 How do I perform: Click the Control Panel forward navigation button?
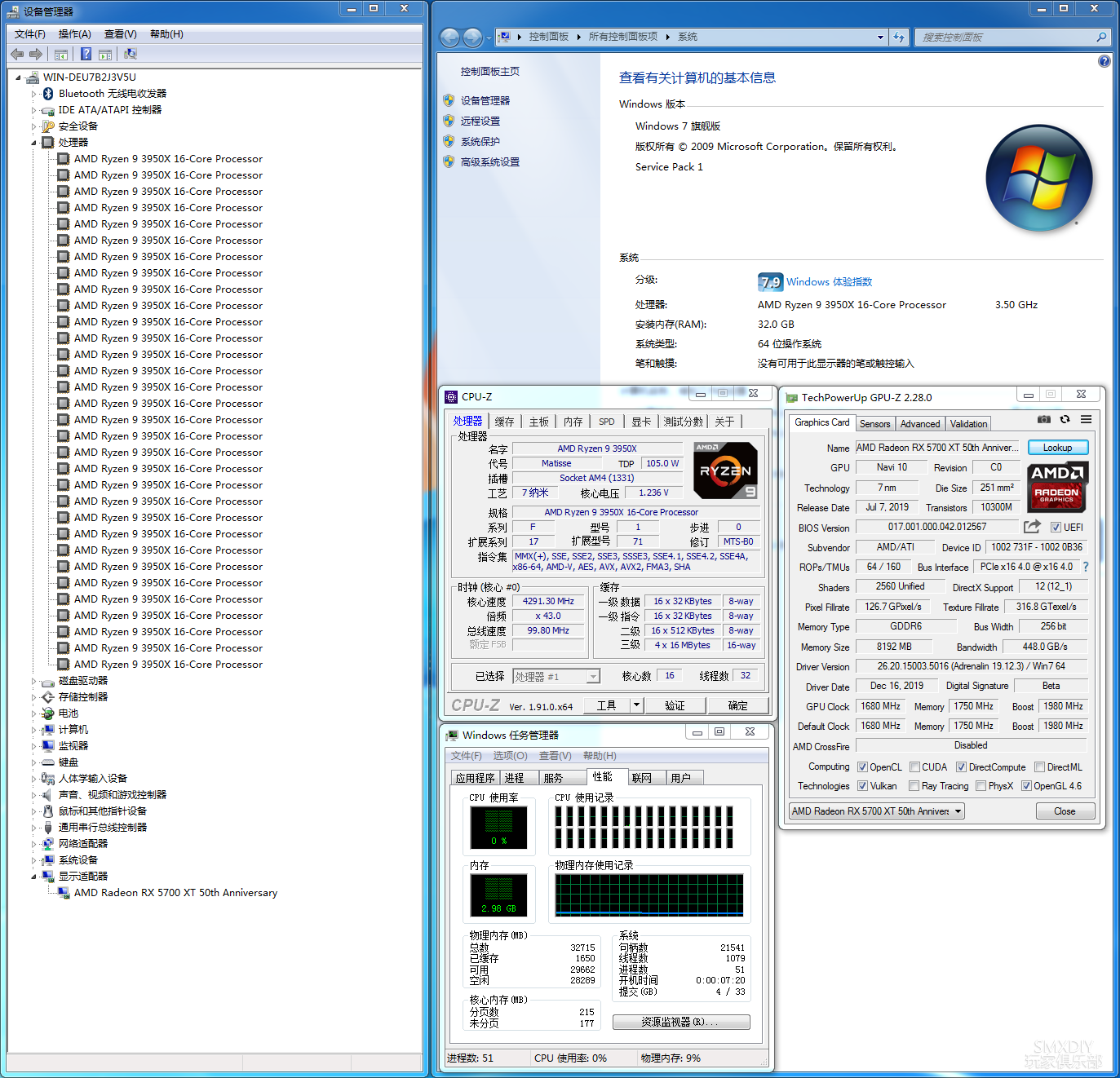472,38
